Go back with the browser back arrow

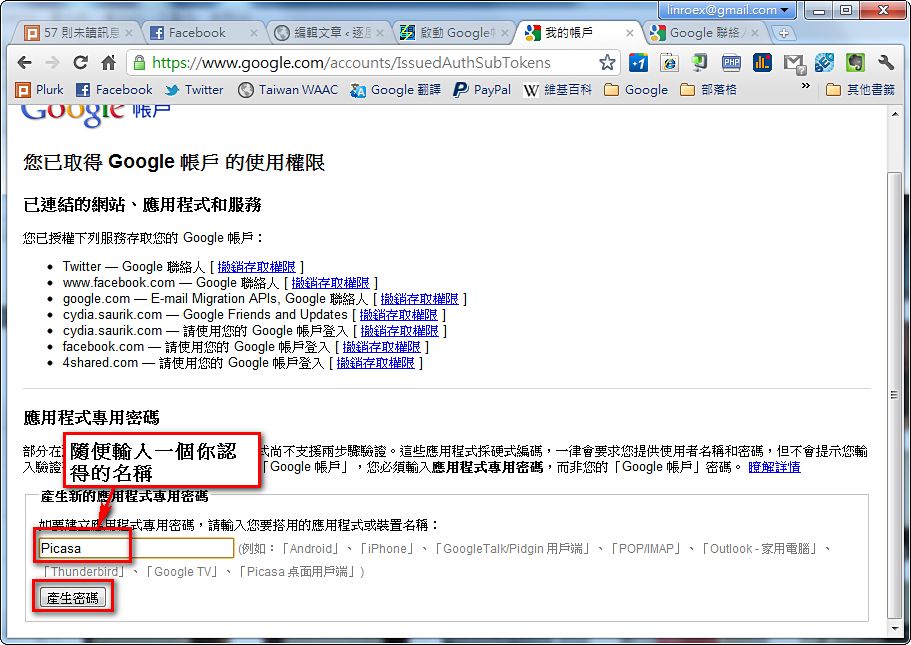click(24, 62)
